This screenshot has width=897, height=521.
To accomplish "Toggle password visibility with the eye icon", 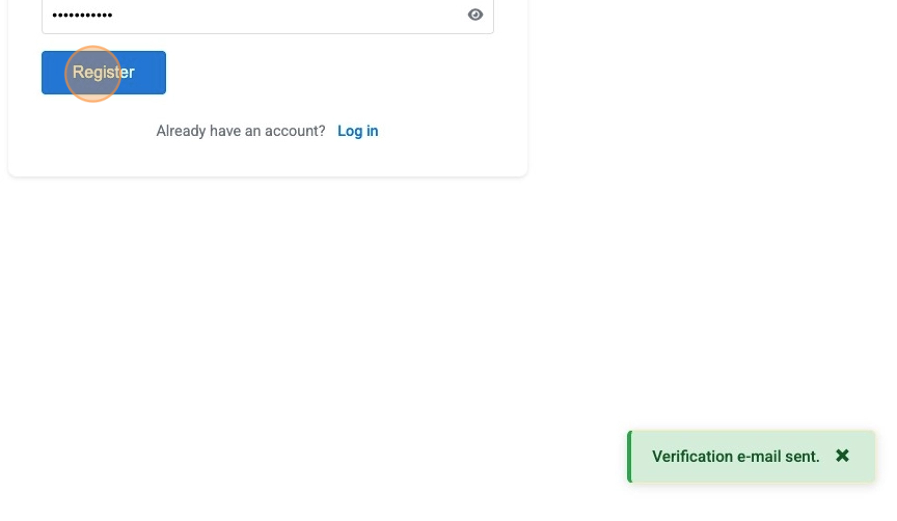I will 475,15.
